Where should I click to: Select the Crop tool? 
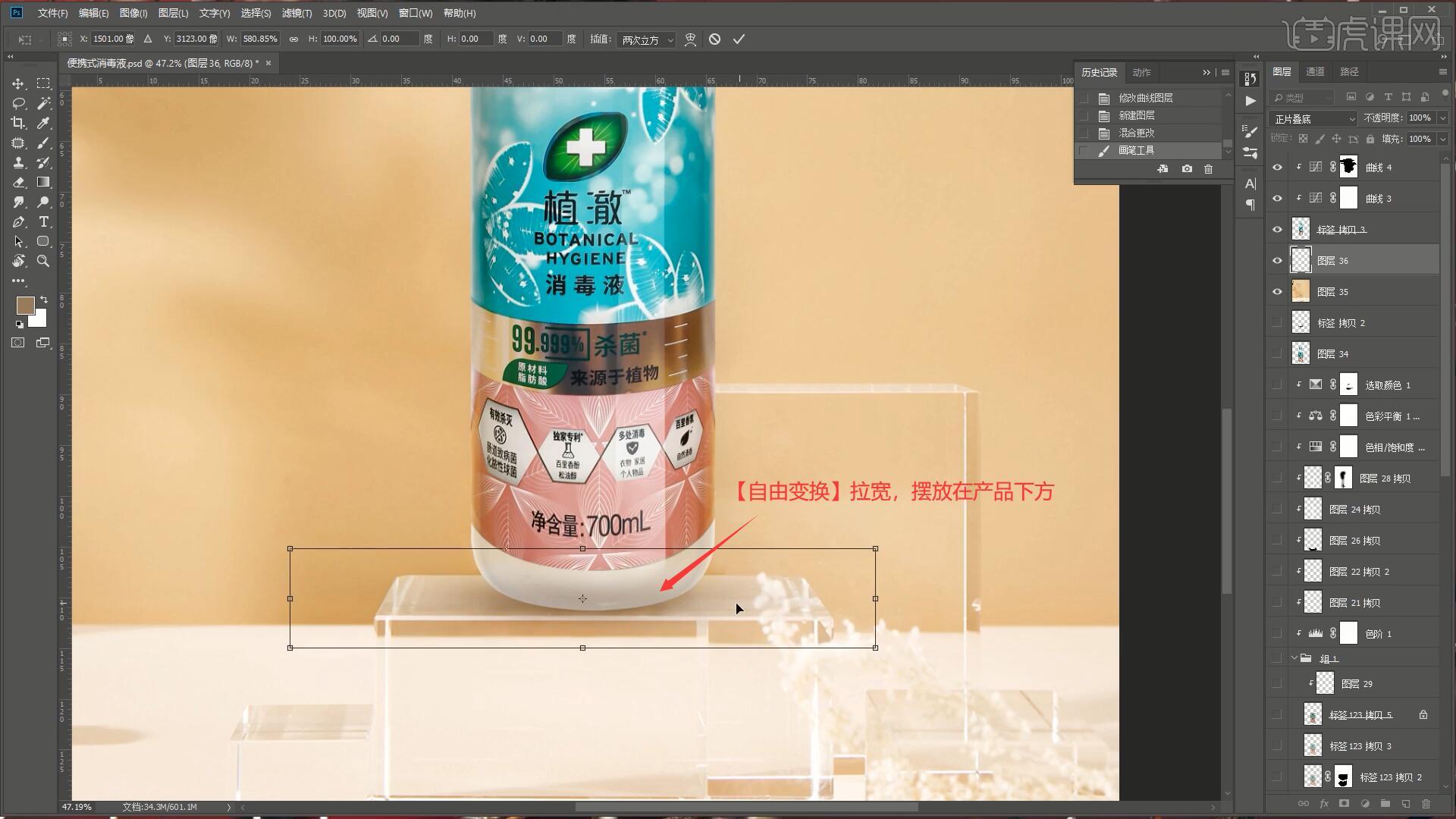(x=18, y=123)
